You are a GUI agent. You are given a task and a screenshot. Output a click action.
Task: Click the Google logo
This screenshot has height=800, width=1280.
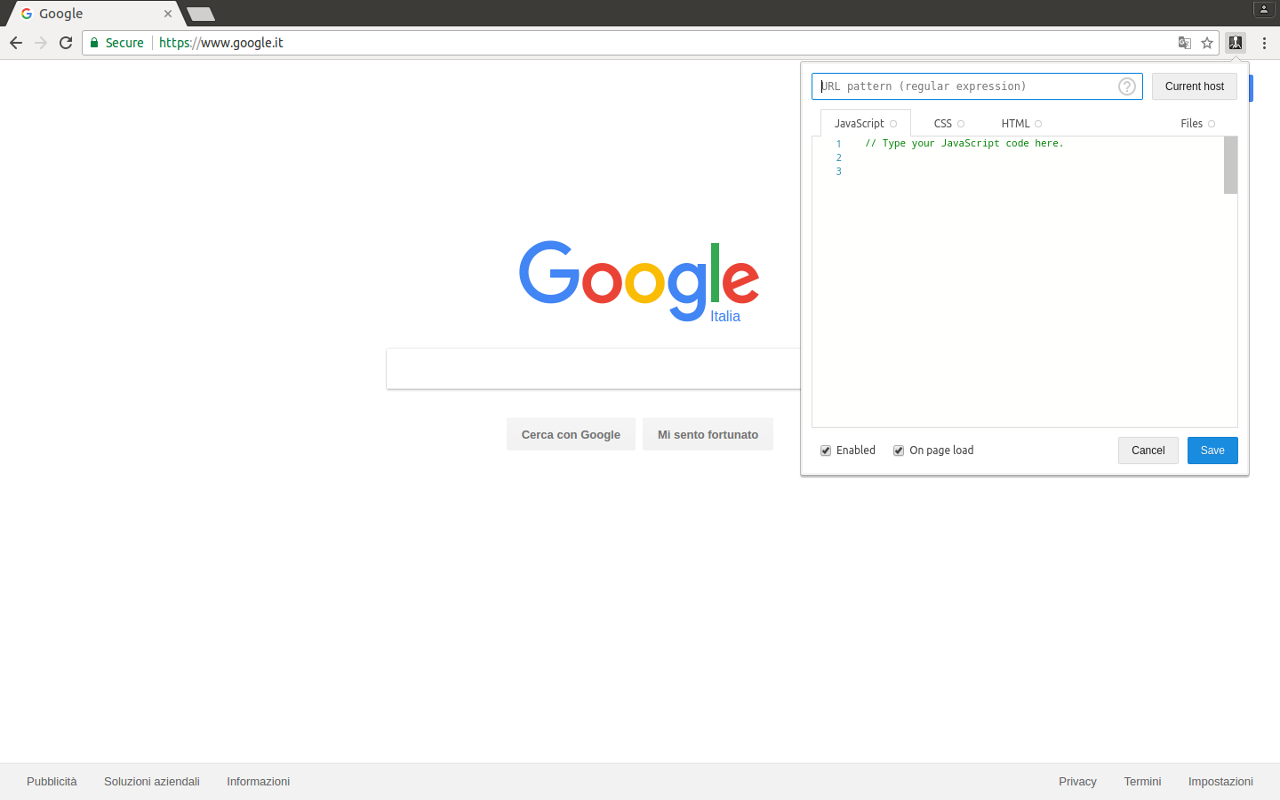click(638, 281)
